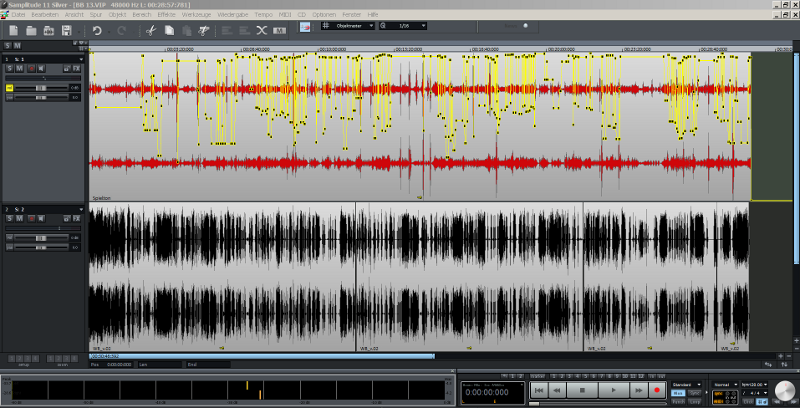This screenshot has width=800, height=408.
Task: Toggle speaker monitoring on track 2
Action: (x=41, y=219)
